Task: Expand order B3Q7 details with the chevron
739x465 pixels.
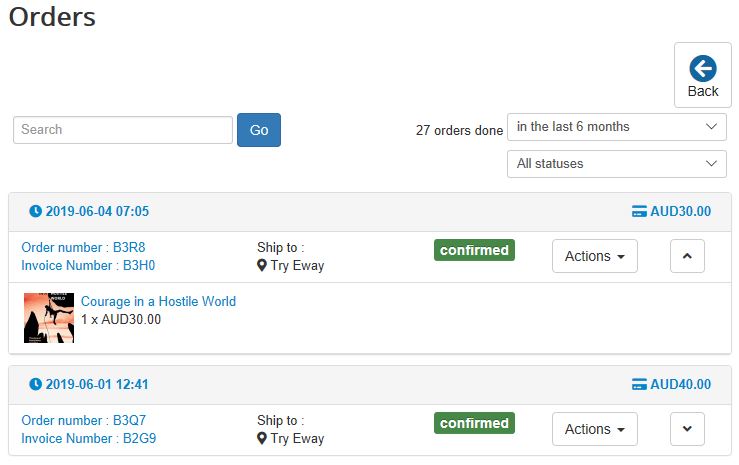Action: tap(687, 429)
